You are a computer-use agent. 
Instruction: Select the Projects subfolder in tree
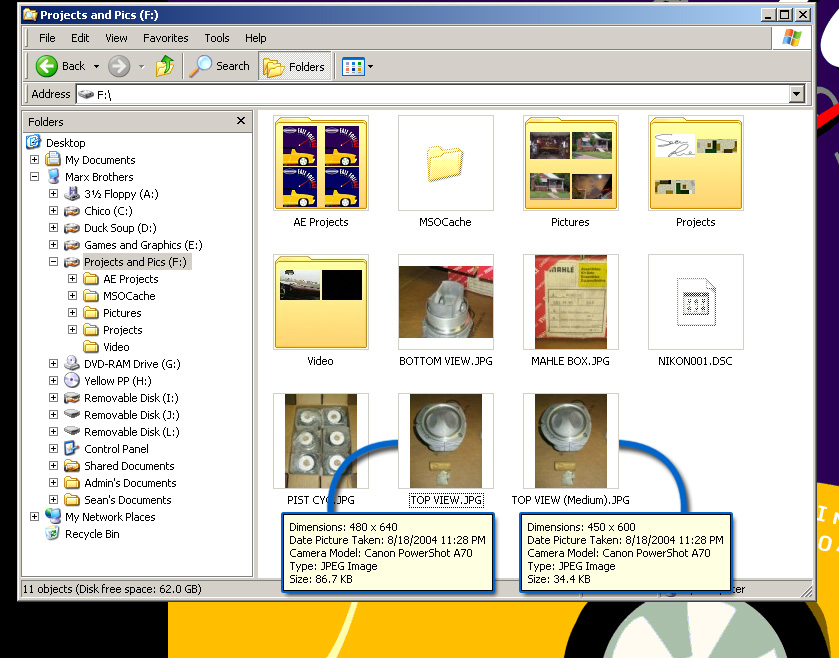pyautogui.click(x=123, y=330)
